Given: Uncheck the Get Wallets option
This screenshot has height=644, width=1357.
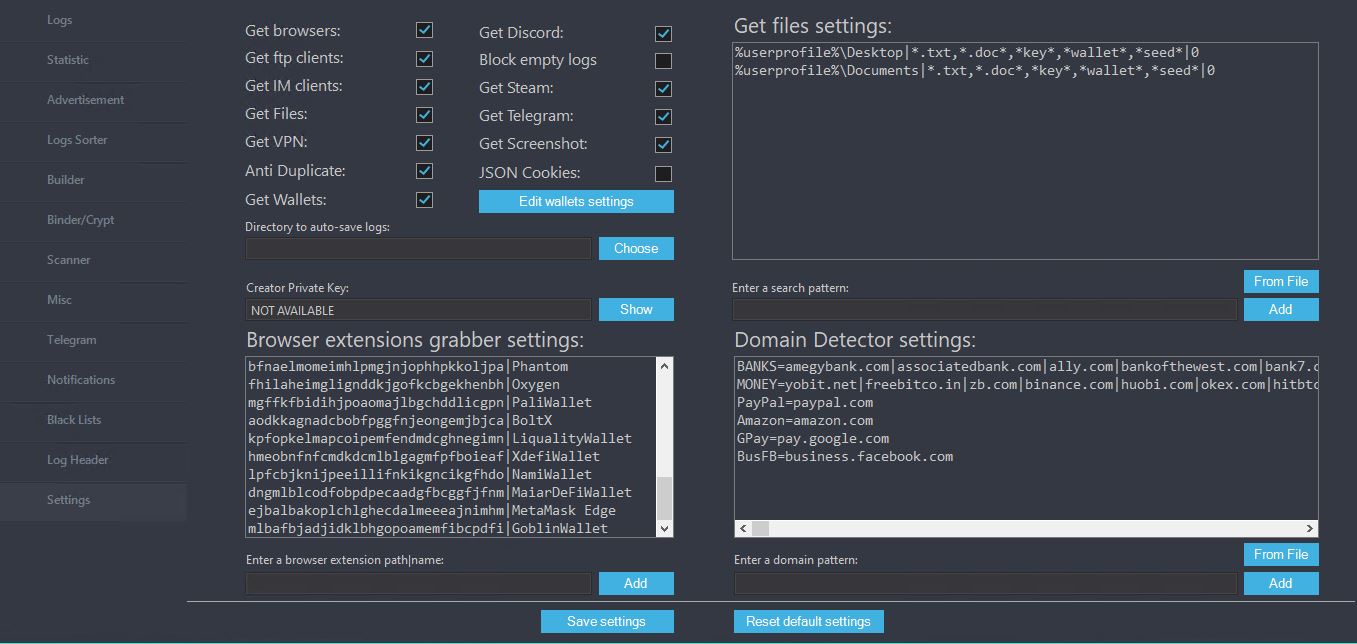Looking at the screenshot, I should (x=424, y=199).
